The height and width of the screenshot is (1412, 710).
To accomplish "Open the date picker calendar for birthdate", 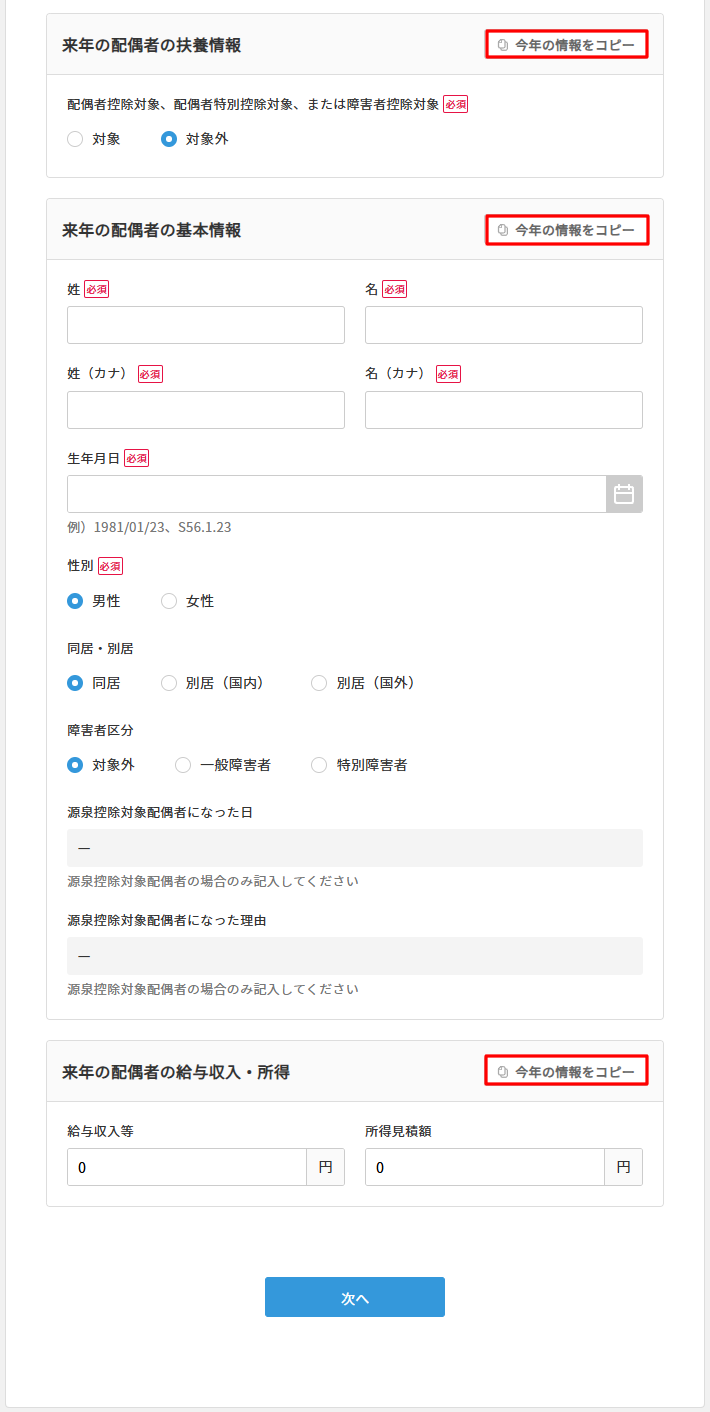I will click(626, 493).
